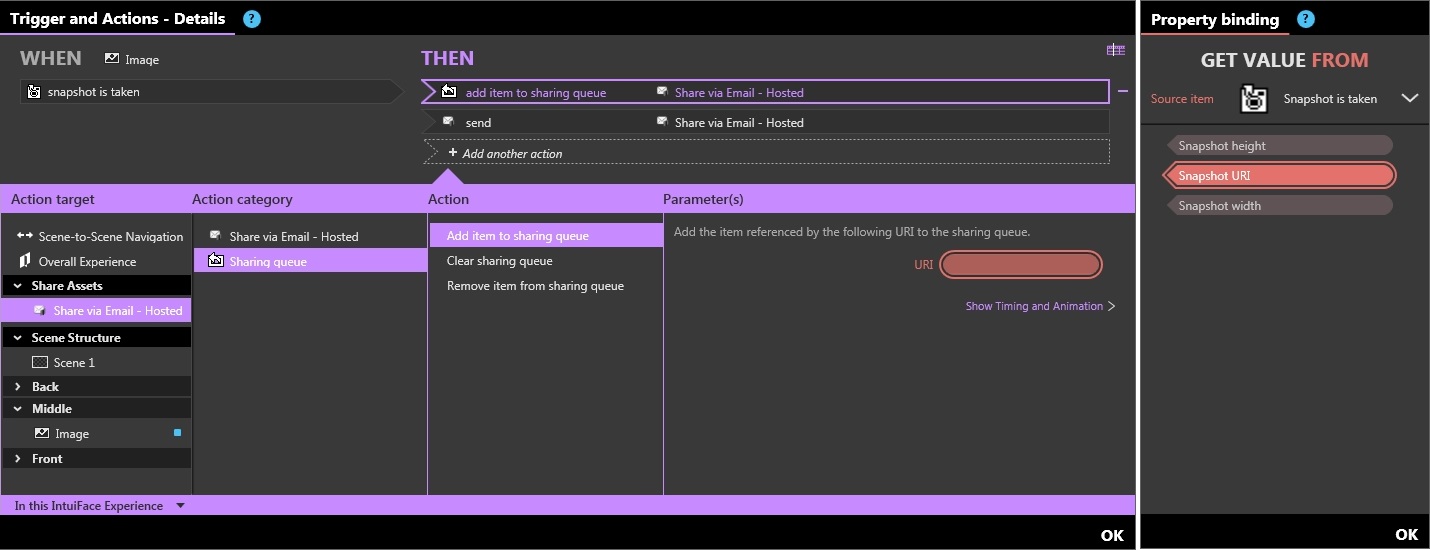The width and height of the screenshot is (1430, 550).
Task: Select the Snapshot width property
Action: coord(1219,206)
